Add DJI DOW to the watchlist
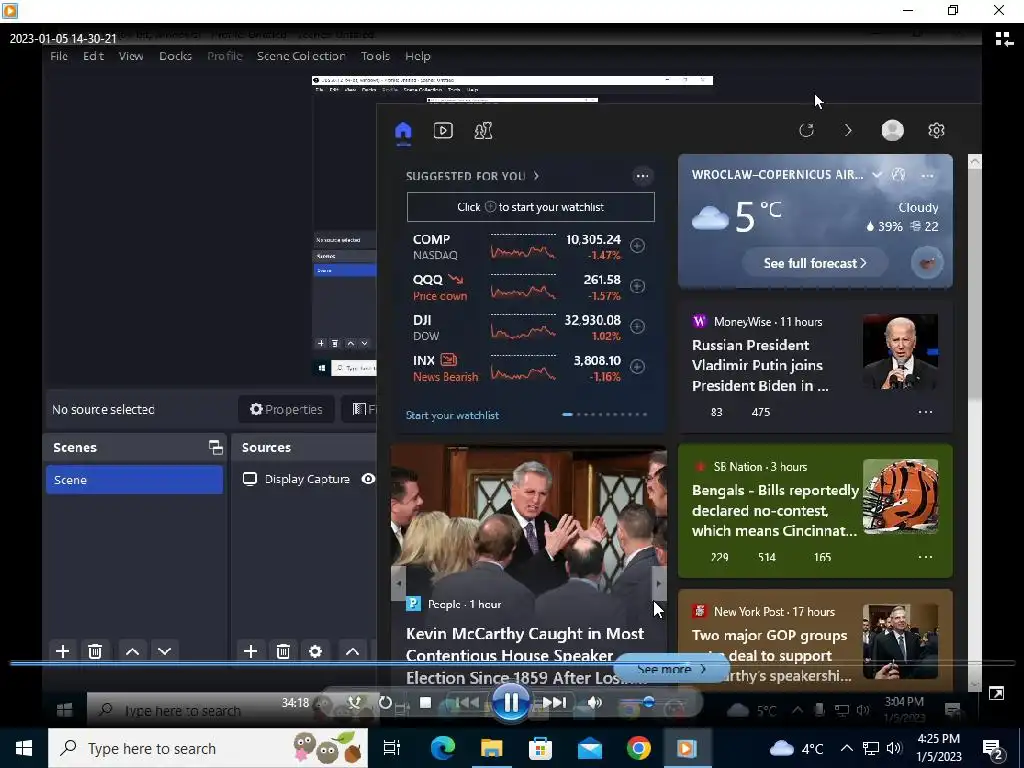Viewport: 1024px width, 768px height. coord(637,327)
